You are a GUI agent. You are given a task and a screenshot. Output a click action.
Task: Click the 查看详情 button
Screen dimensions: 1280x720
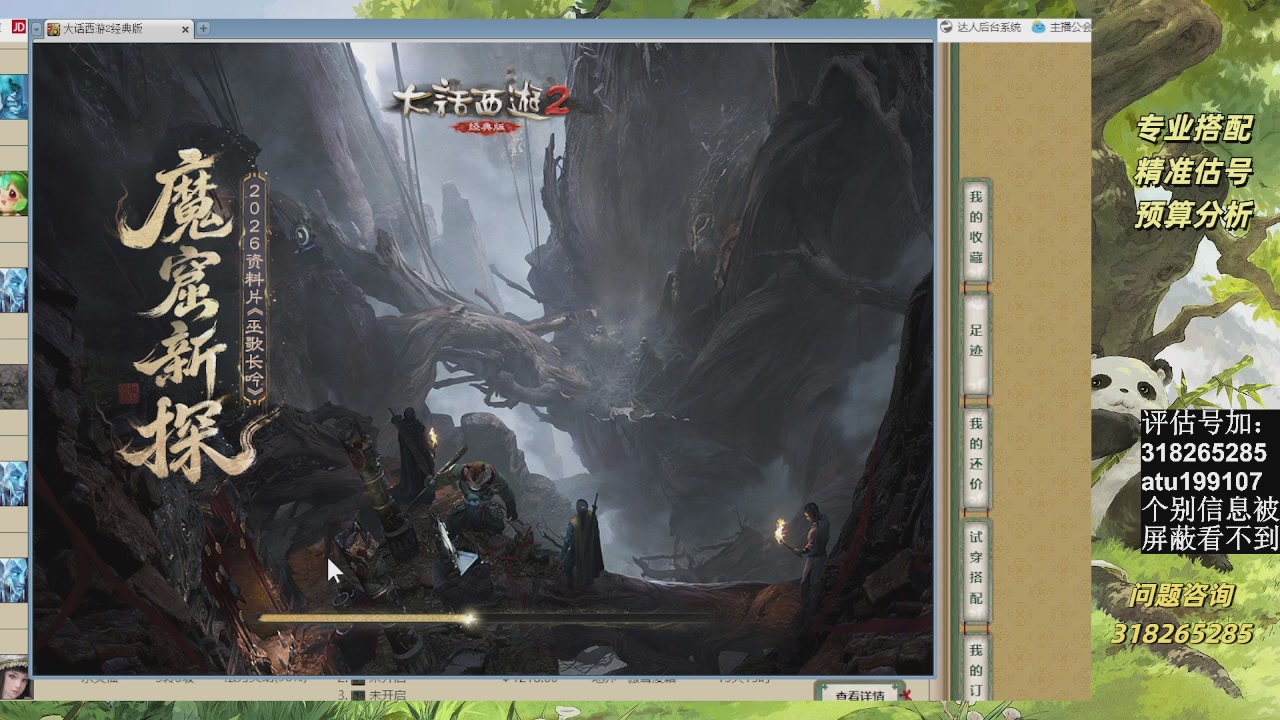859,695
